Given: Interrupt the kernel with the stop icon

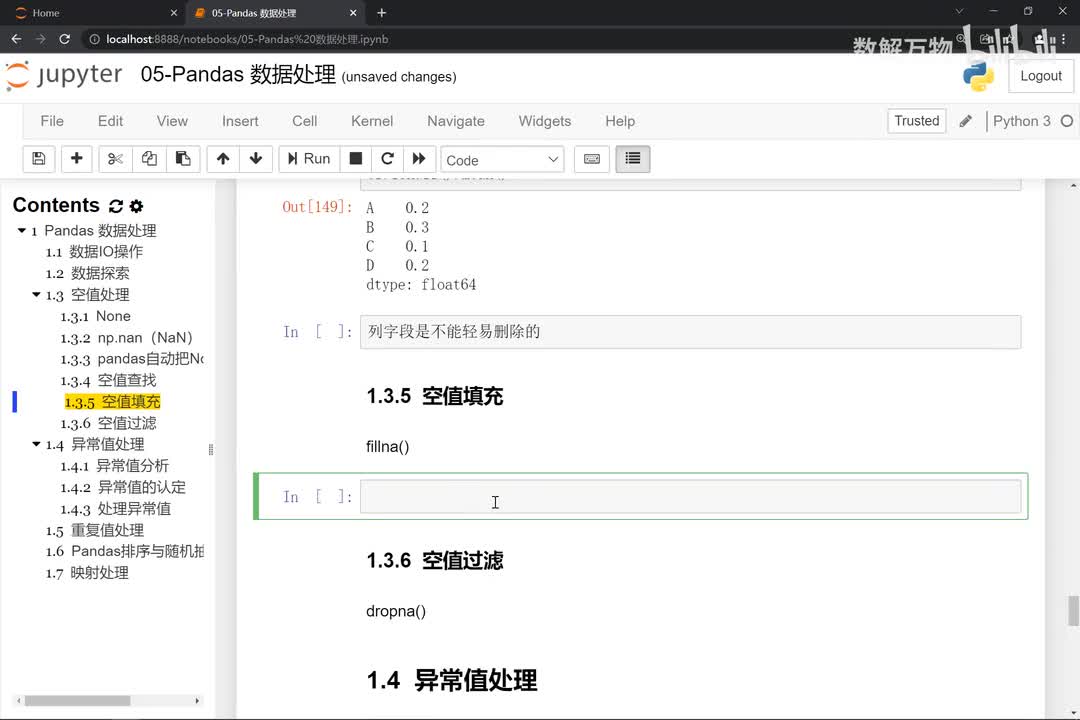Looking at the screenshot, I should [355, 159].
